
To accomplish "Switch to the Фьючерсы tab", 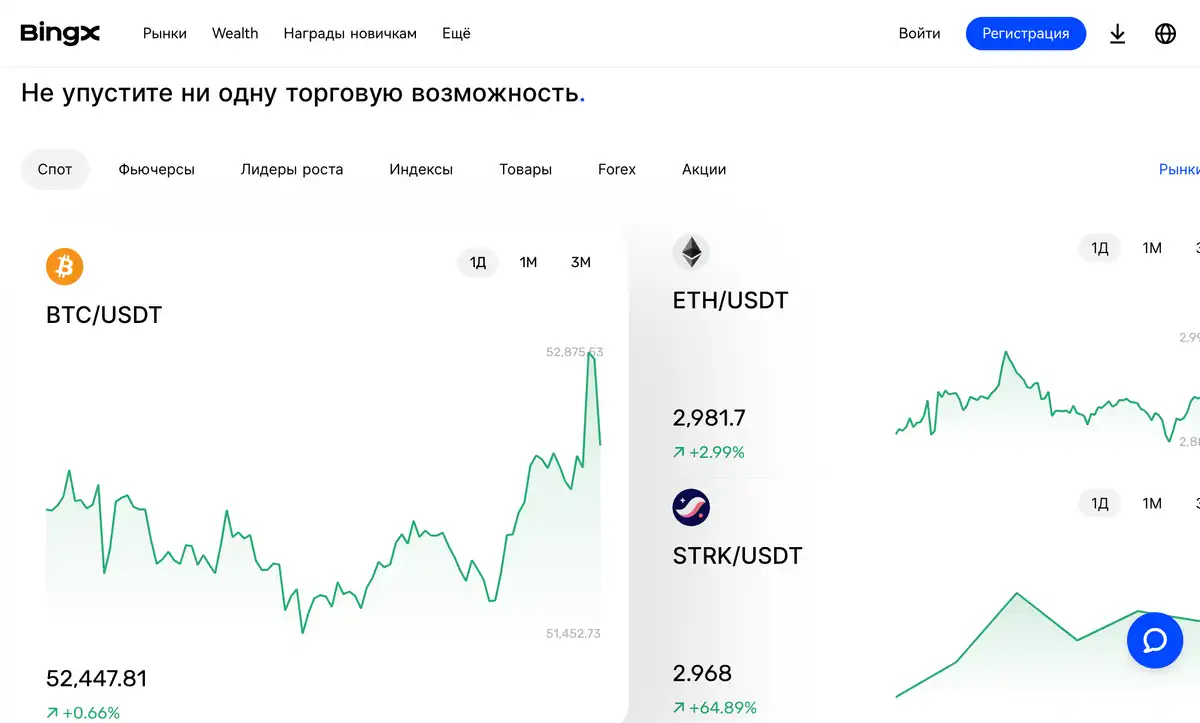I will tap(156, 170).
